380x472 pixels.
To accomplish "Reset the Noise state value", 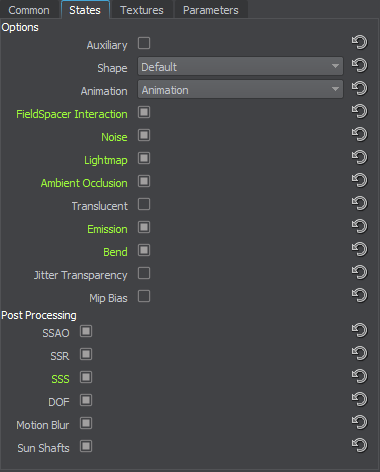I will tap(359, 134).
